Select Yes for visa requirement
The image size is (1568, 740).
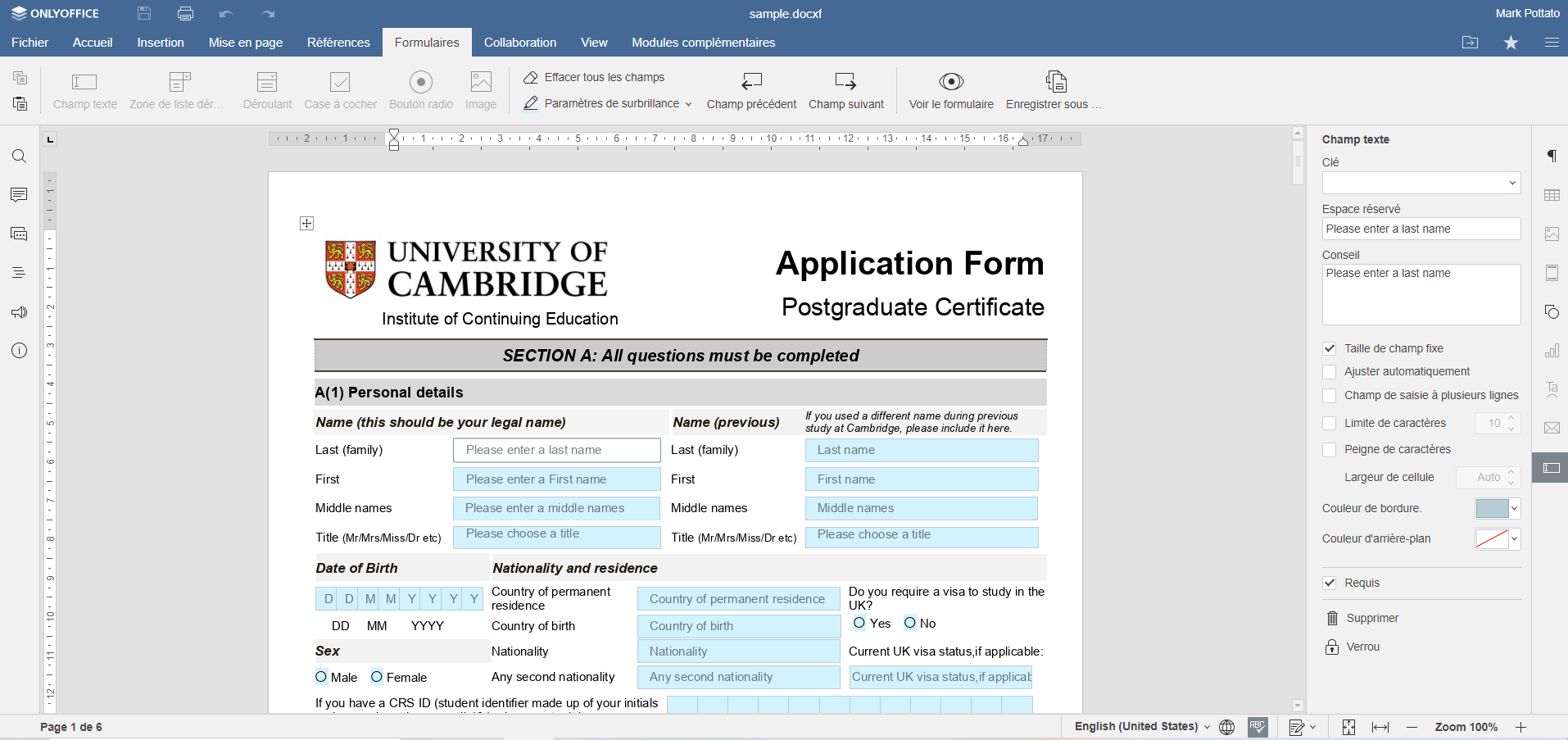pyautogui.click(x=859, y=623)
